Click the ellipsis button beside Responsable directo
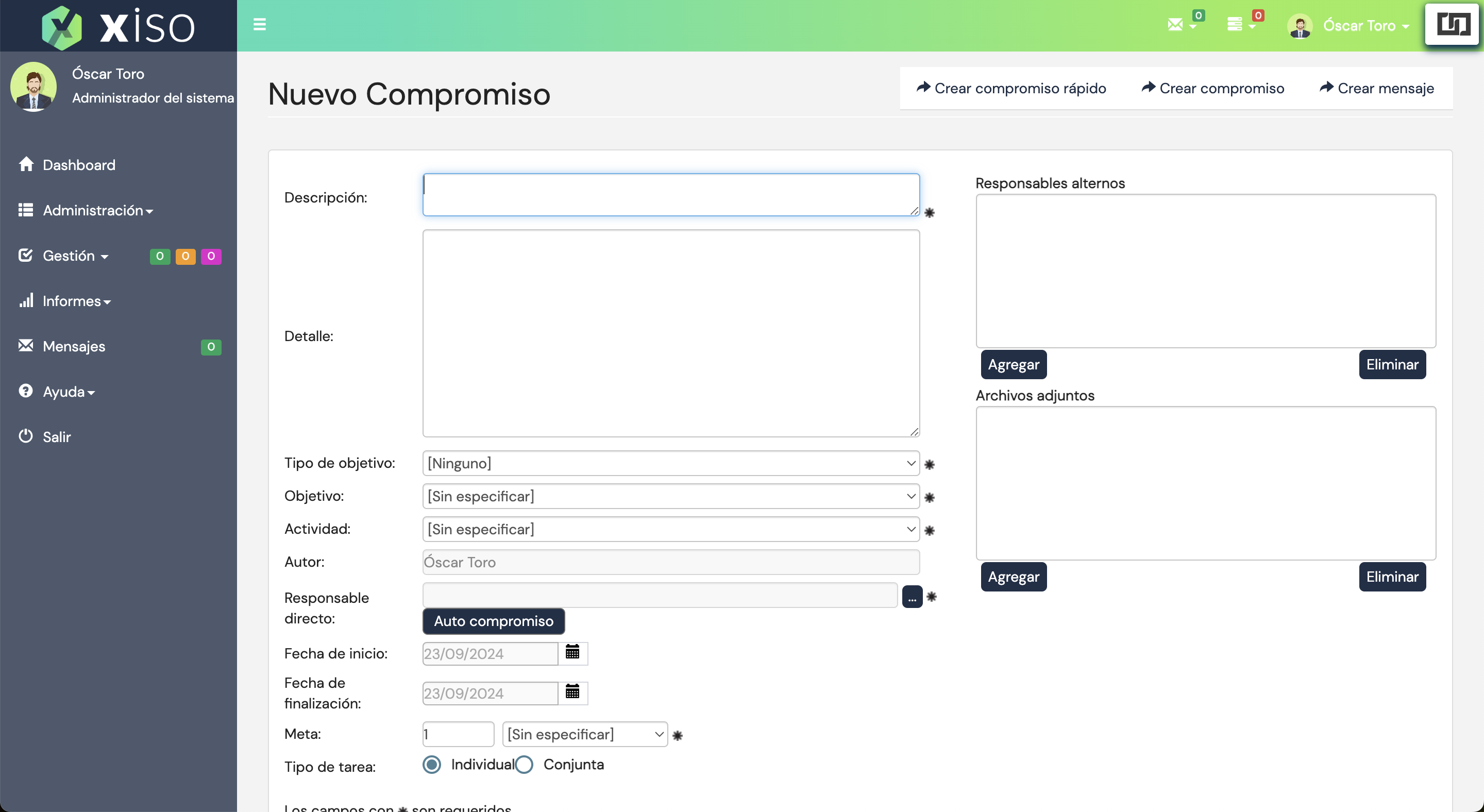 (x=912, y=597)
